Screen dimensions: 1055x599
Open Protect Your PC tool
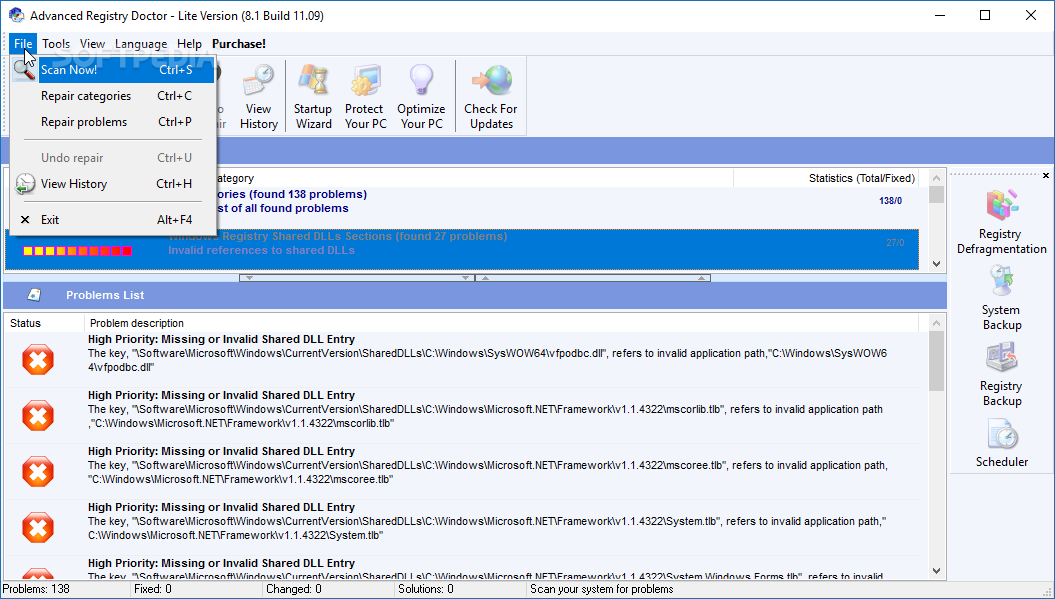(365, 96)
